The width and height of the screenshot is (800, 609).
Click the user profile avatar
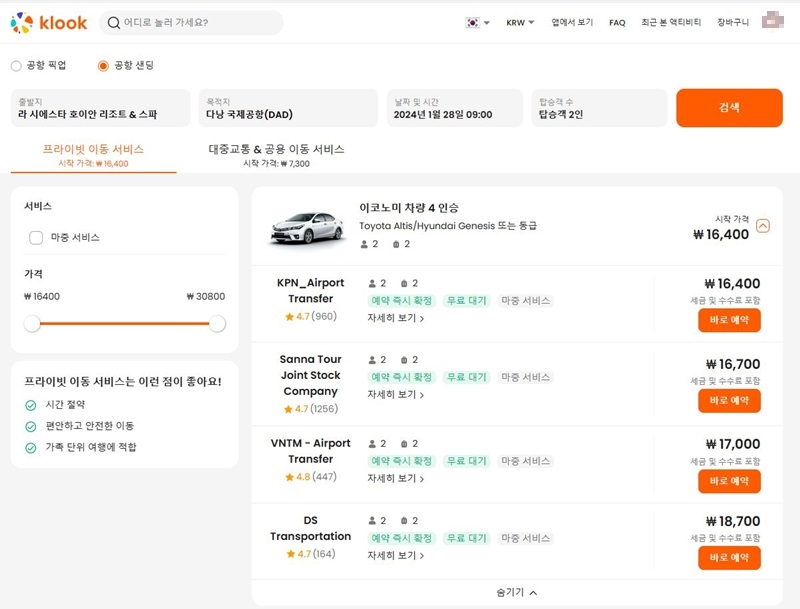[772, 20]
